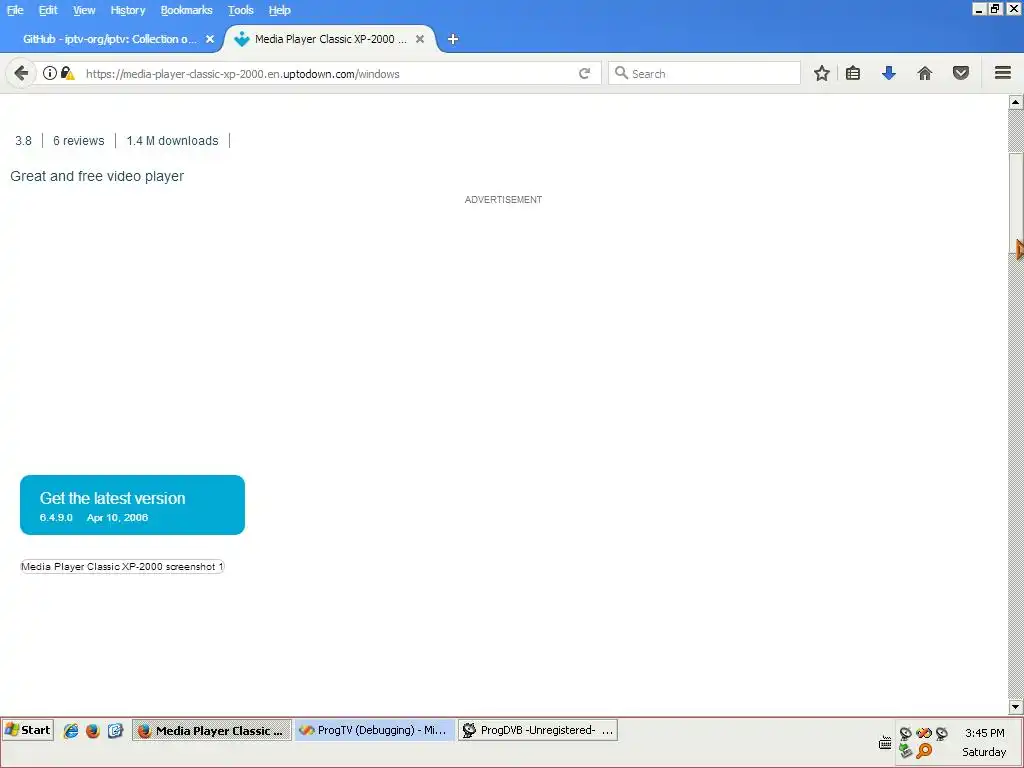
Task: Open the Help menu
Action: tap(280, 10)
